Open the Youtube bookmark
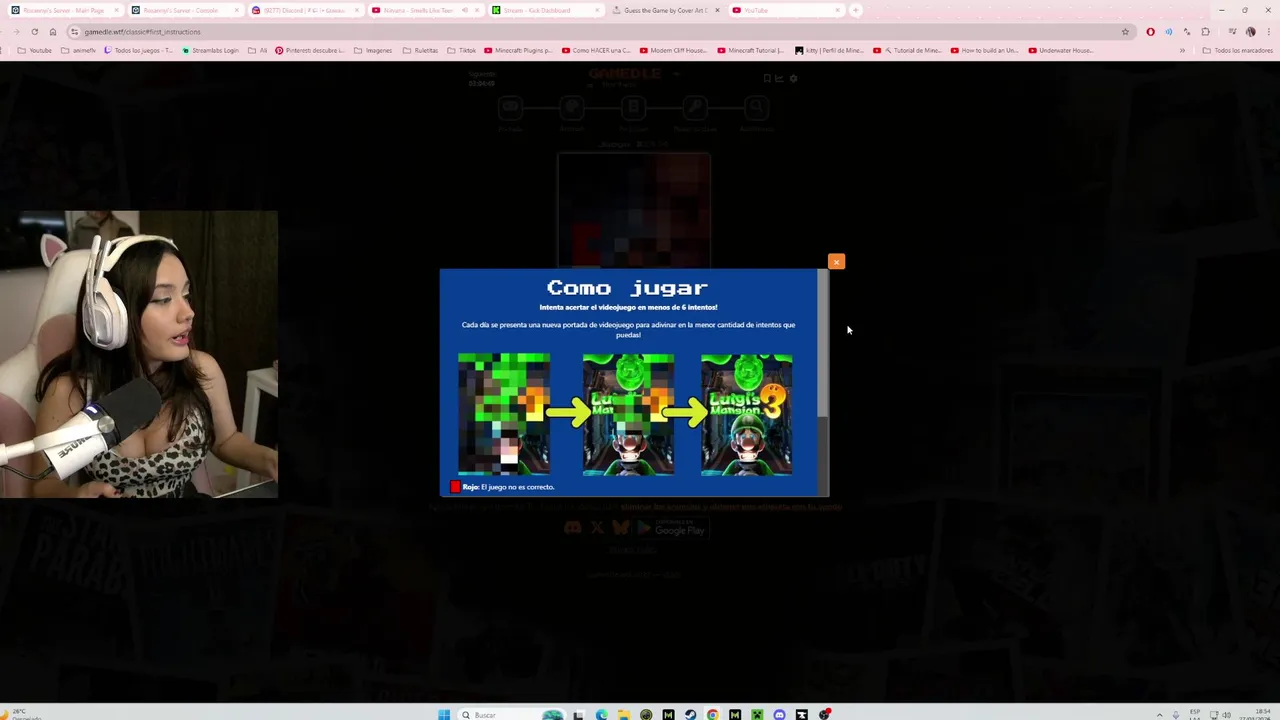This screenshot has height=720, width=1280. (34, 50)
